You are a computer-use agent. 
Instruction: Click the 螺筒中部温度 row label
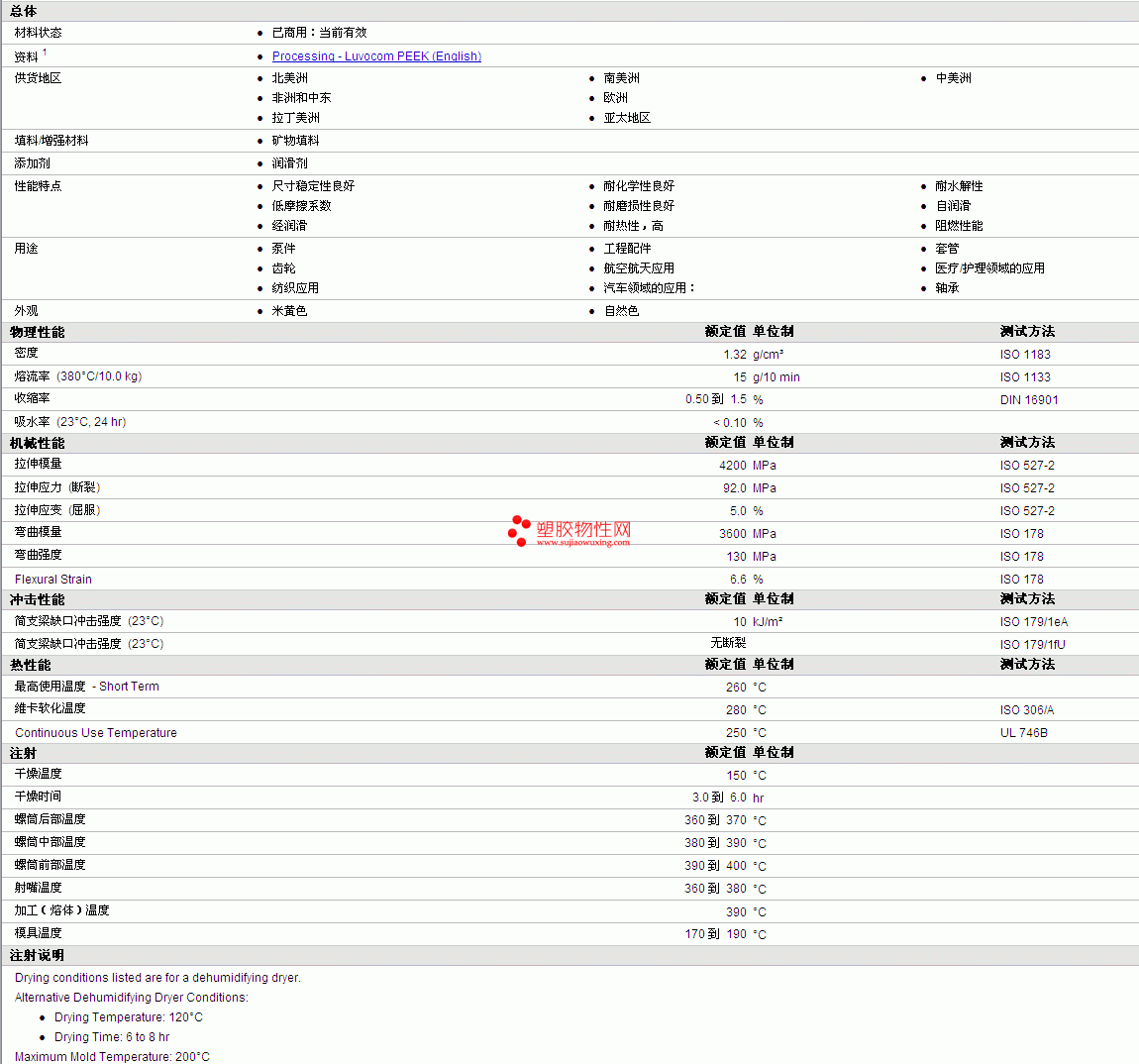(50, 842)
